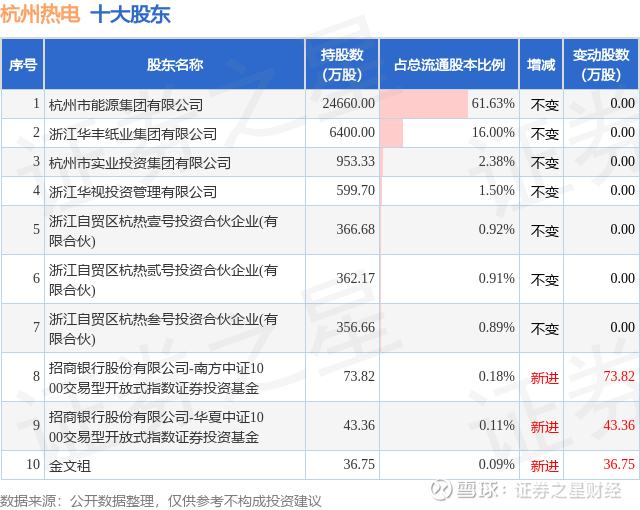640x510 pixels.
Task: Click the 2.38% proportion value
Action: (x=496, y=161)
